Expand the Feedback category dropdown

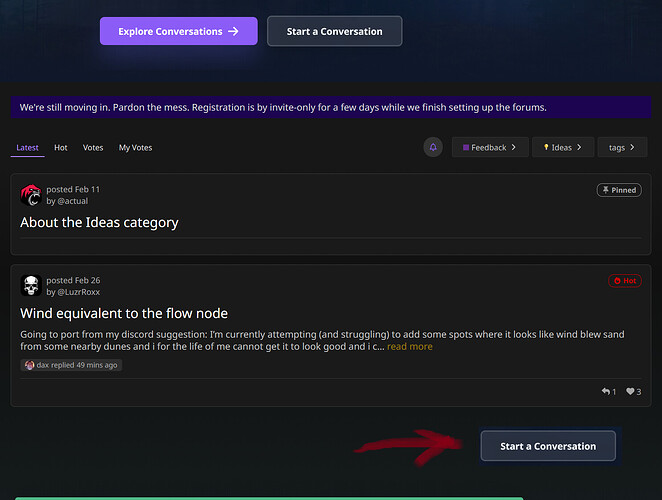[489, 147]
